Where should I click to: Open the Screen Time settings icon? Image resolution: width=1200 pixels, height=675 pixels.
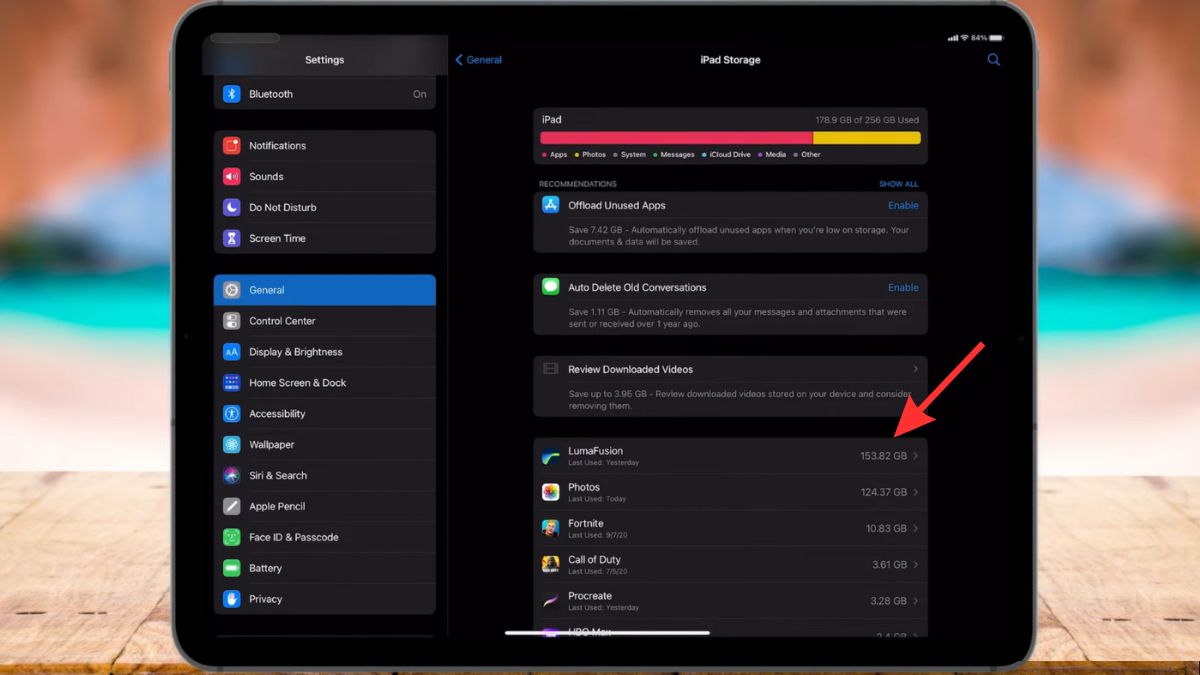[231, 238]
